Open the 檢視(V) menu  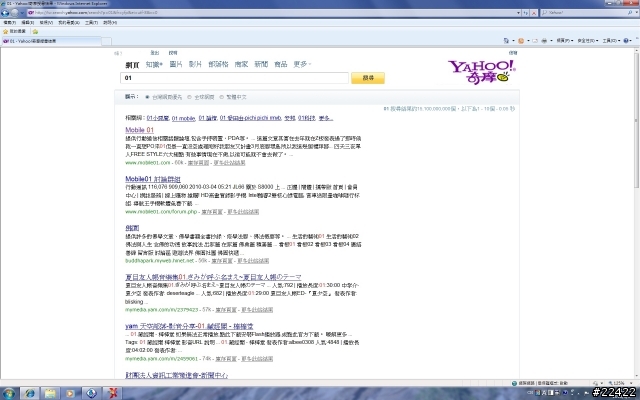(x=46, y=22)
